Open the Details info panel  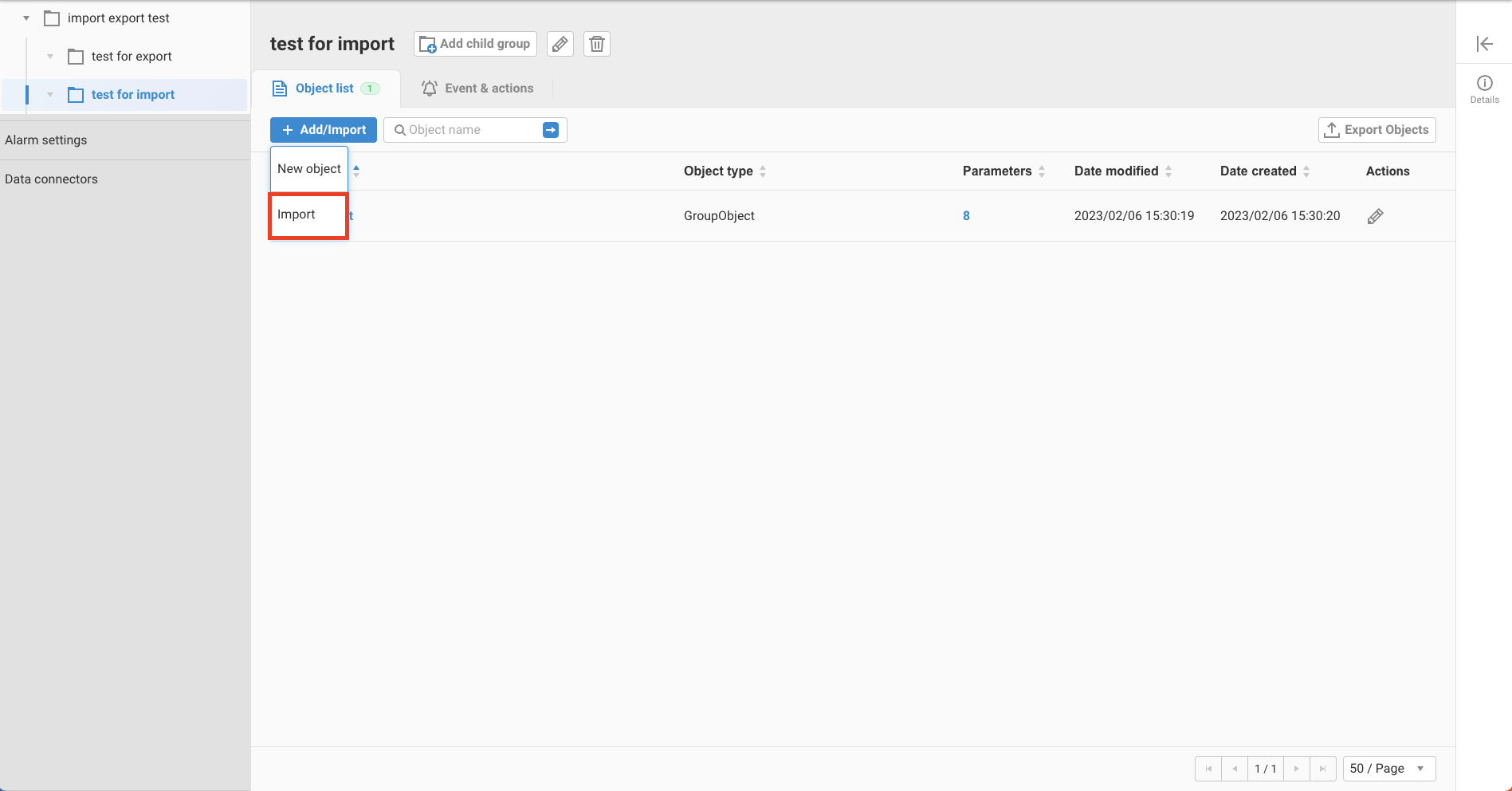(1484, 89)
